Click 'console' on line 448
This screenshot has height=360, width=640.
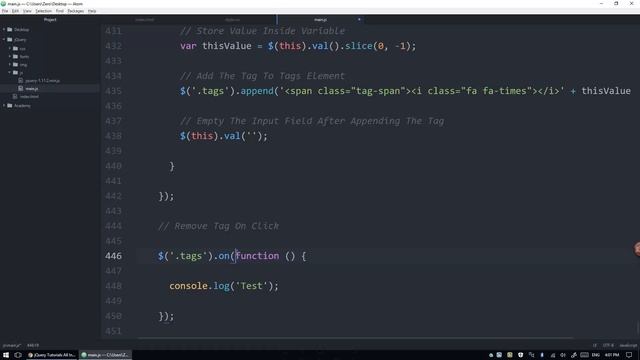click(x=189, y=286)
